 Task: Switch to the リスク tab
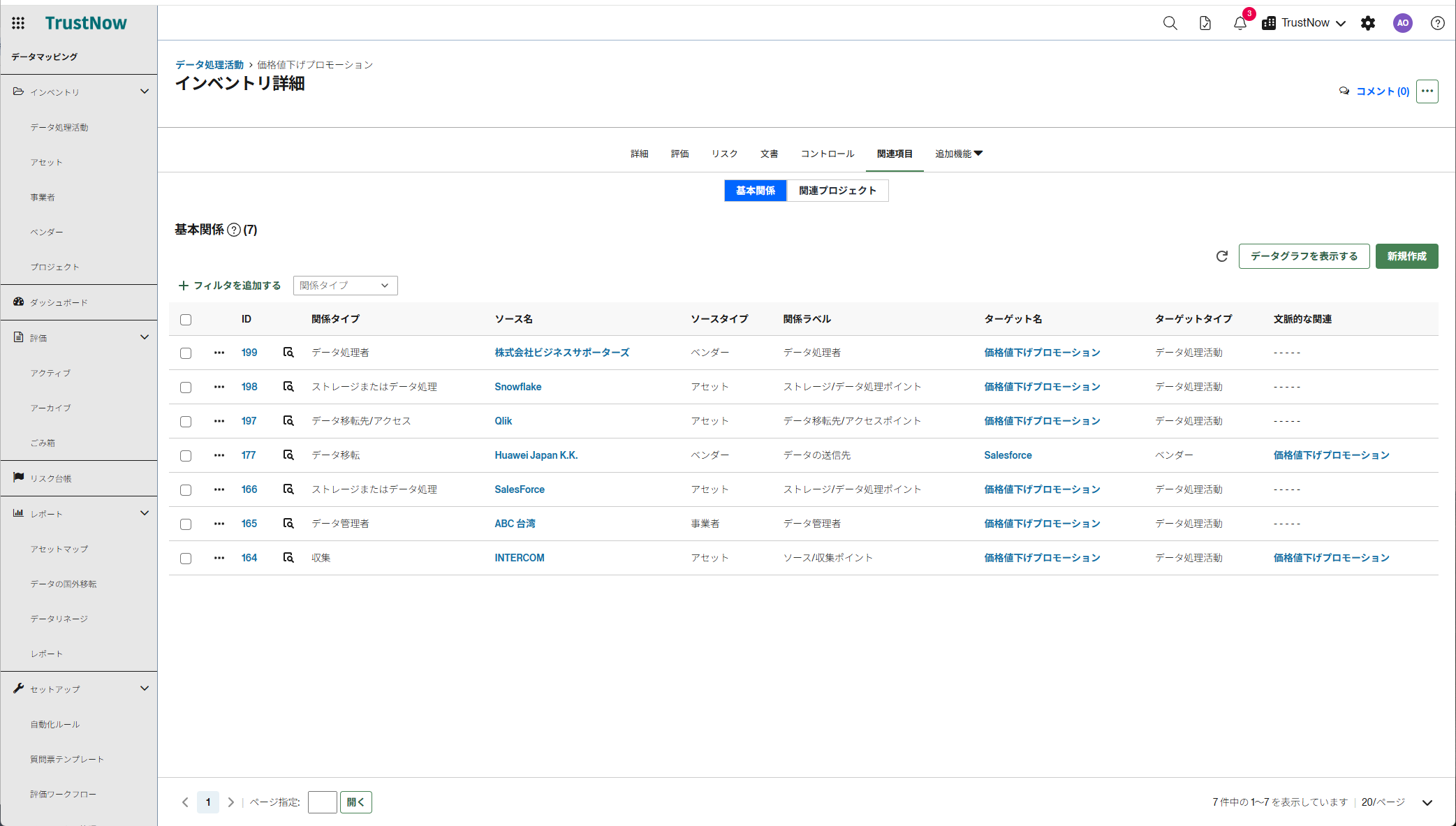(725, 154)
